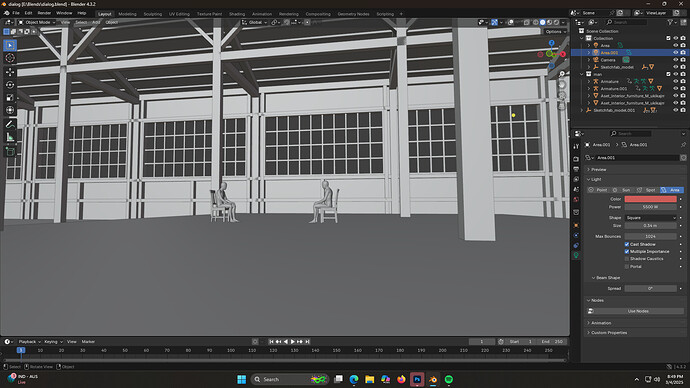Select the Transform tool
The image size is (690, 388).
10,110
